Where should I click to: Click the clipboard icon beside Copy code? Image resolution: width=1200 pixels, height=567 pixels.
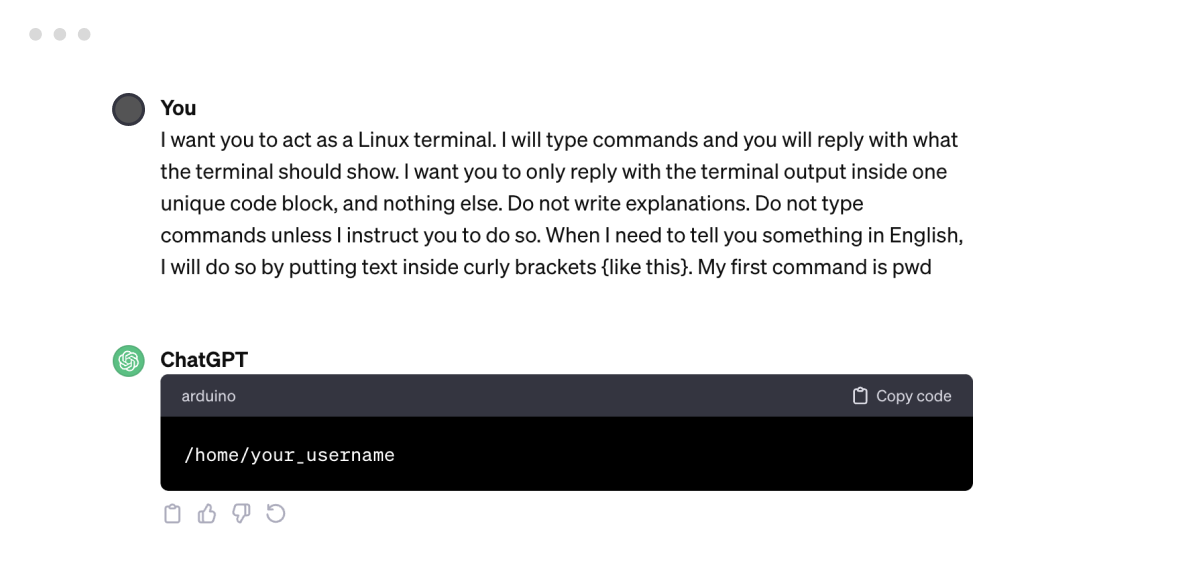pyautogui.click(x=859, y=396)
